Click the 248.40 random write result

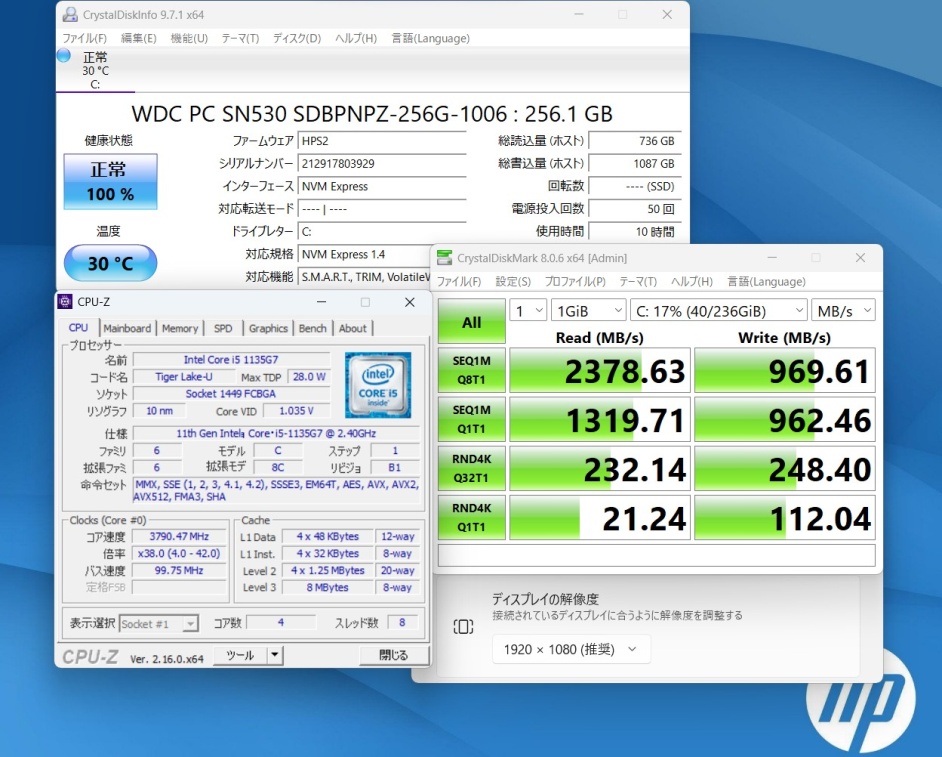click(x=785, y=469)
